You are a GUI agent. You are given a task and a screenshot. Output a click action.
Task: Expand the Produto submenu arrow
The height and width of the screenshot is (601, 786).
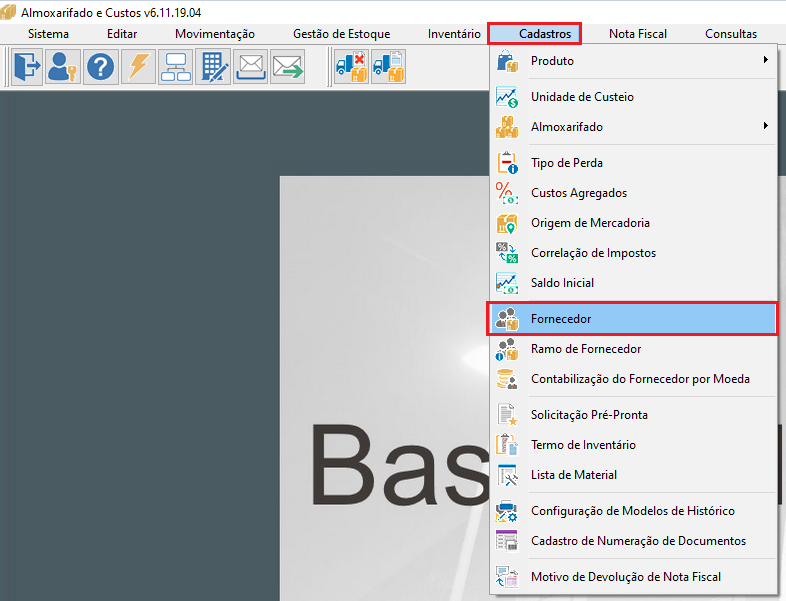click(765, 60)
